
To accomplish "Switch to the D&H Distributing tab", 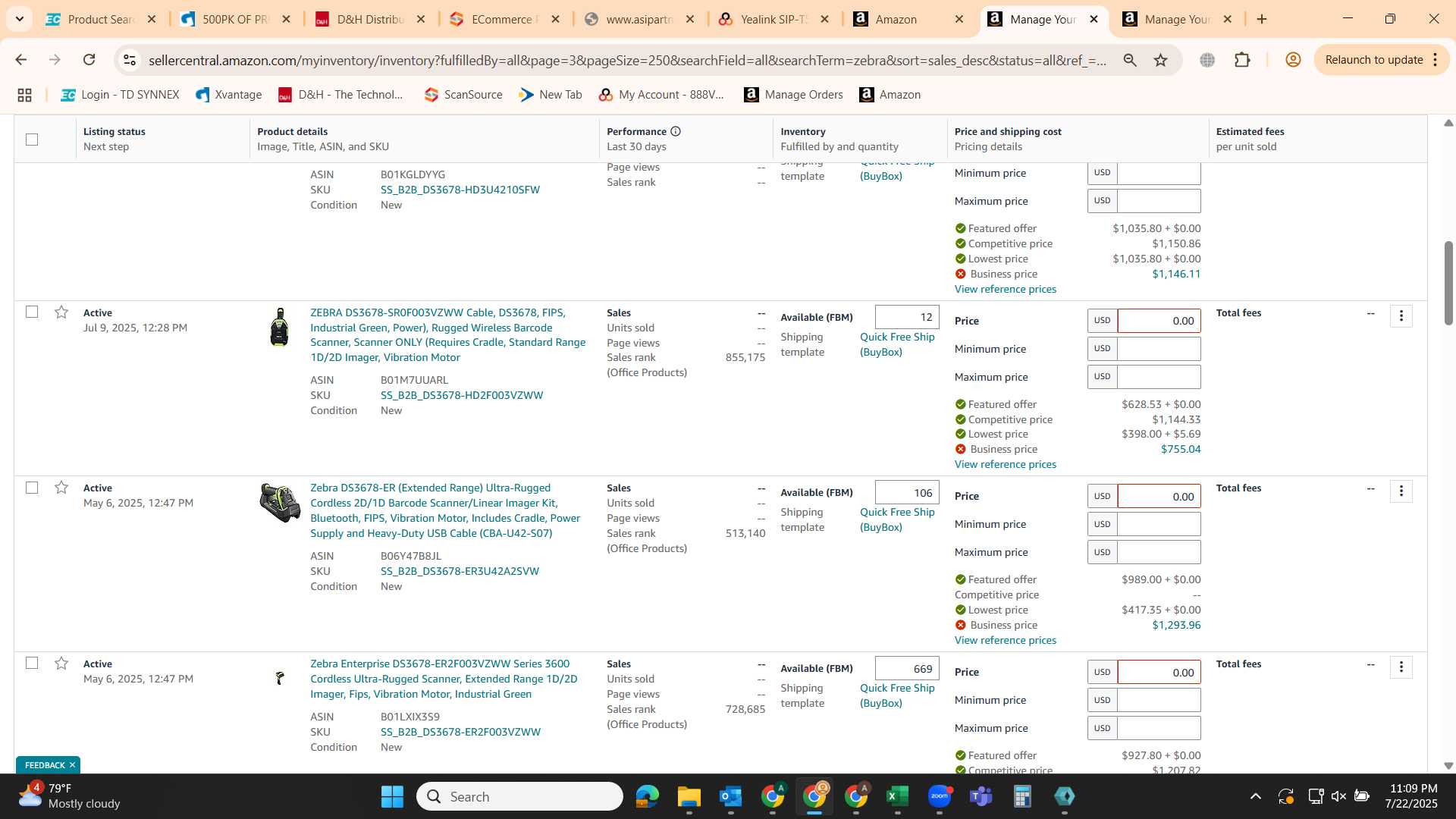I will [371, 20].
